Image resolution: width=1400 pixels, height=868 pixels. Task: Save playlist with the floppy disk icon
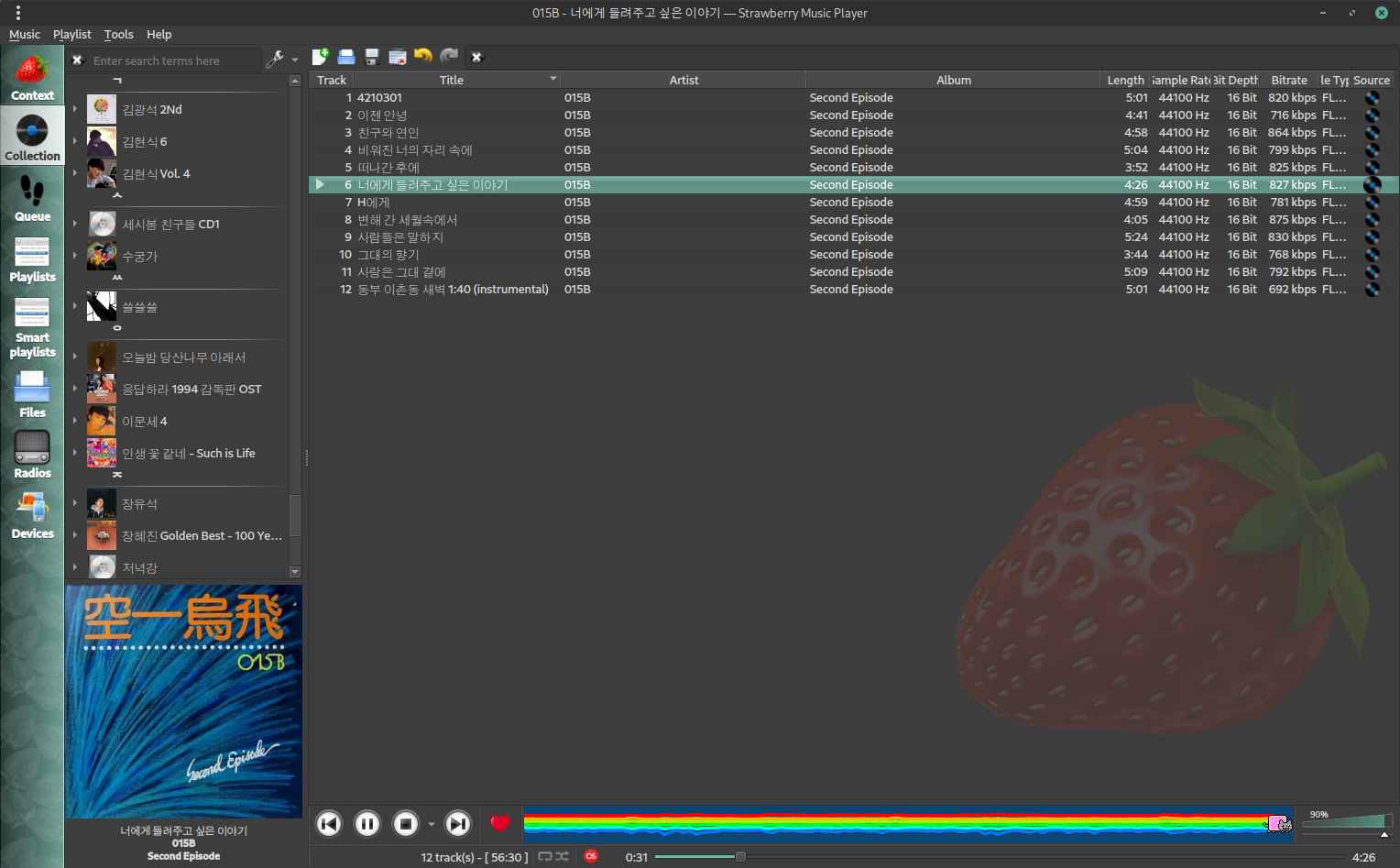coord(372,57)
